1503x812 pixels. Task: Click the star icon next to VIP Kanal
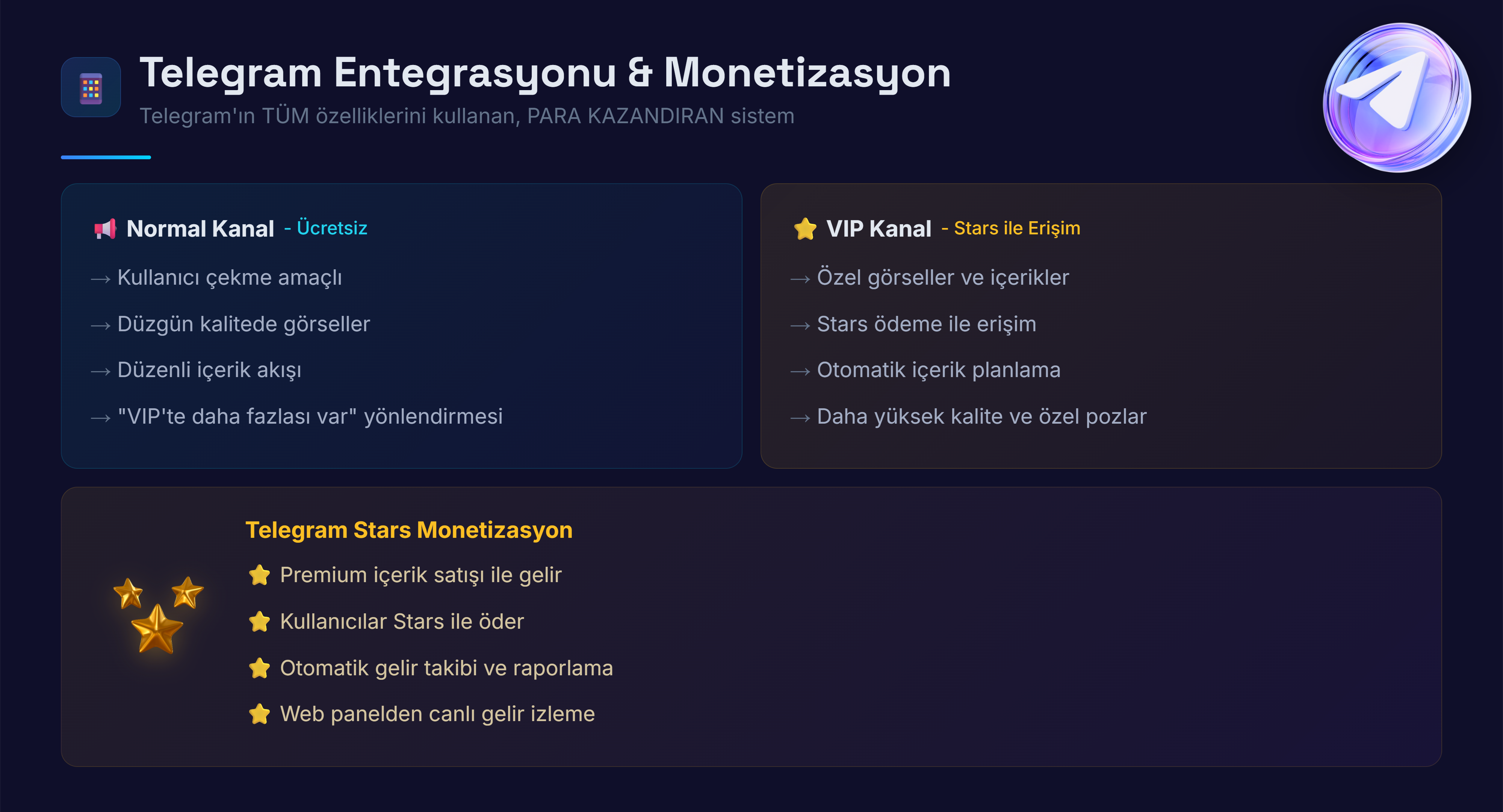(x=804, y=229)
